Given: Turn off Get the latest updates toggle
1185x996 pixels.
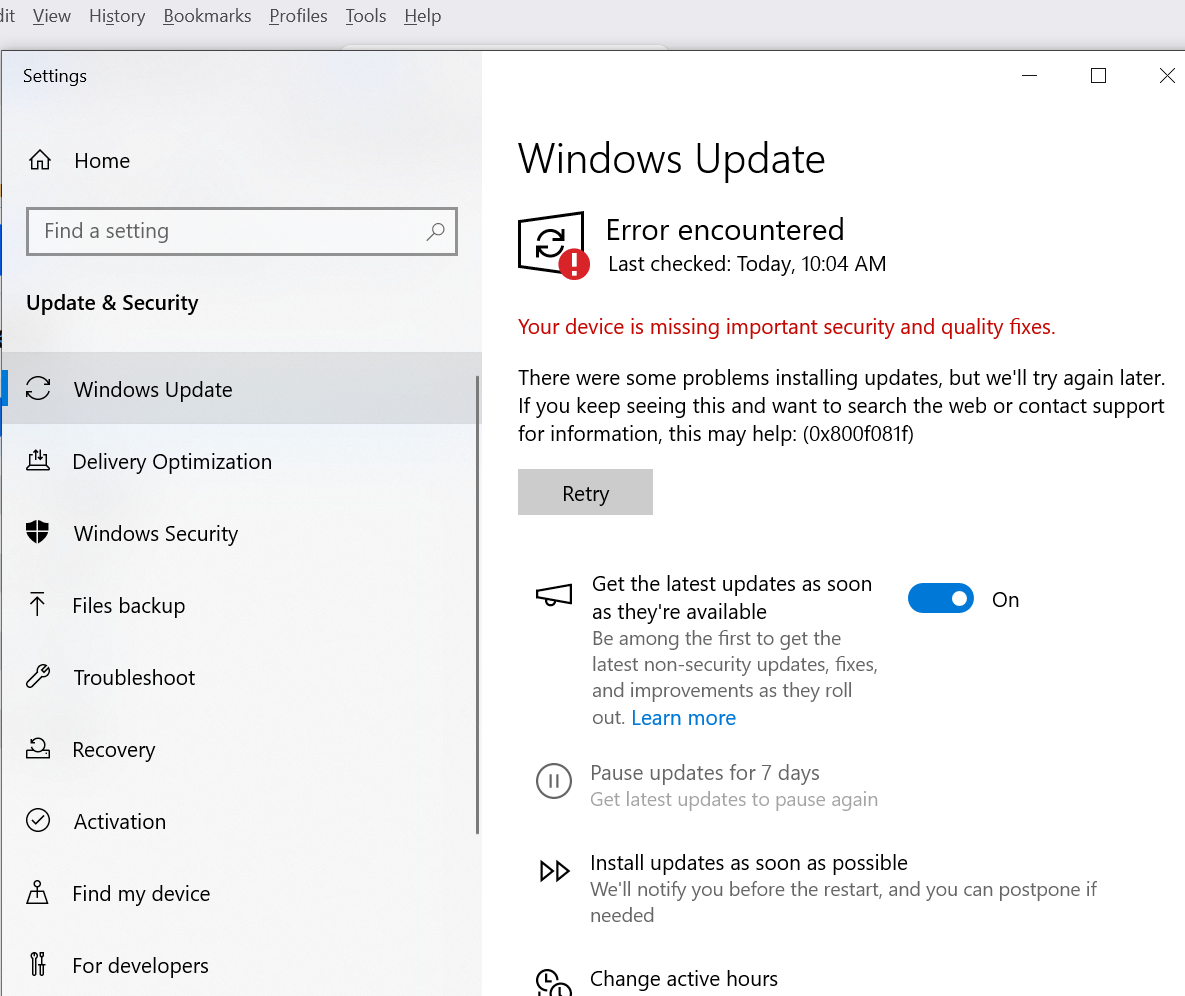Looking at the screenshot, I should (940, 599).
